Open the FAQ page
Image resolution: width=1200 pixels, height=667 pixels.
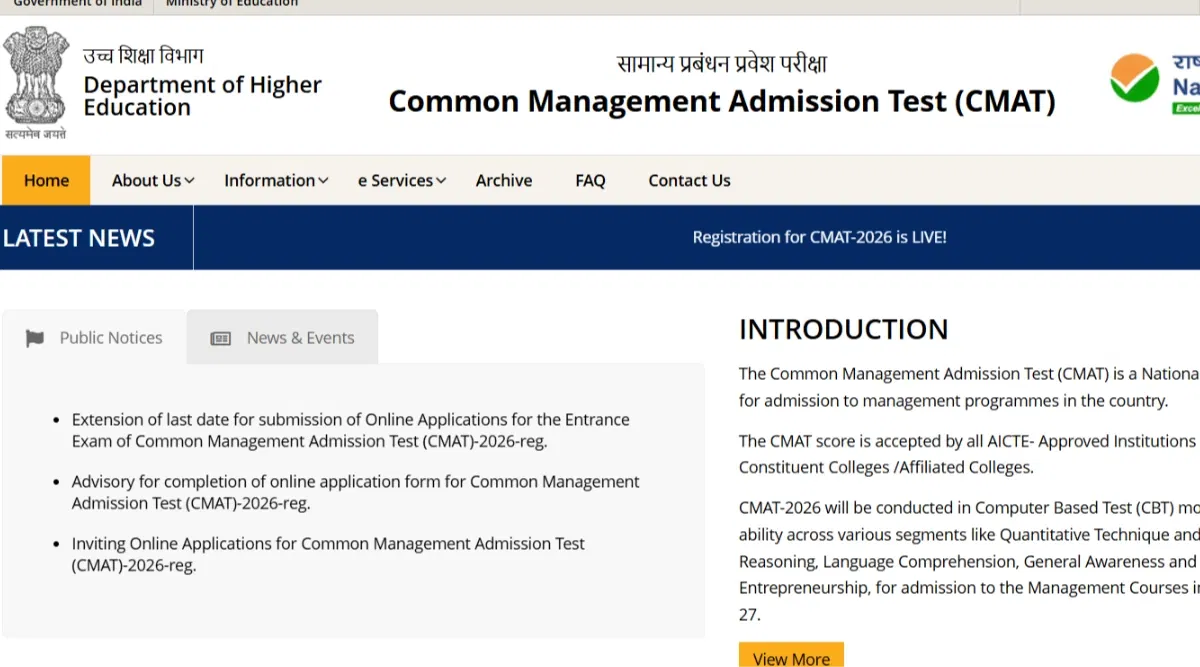[590, 181]
